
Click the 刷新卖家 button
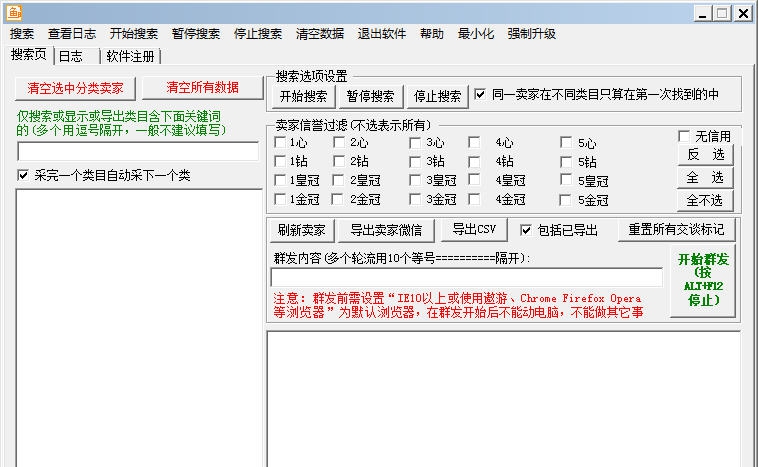[302, 230]
